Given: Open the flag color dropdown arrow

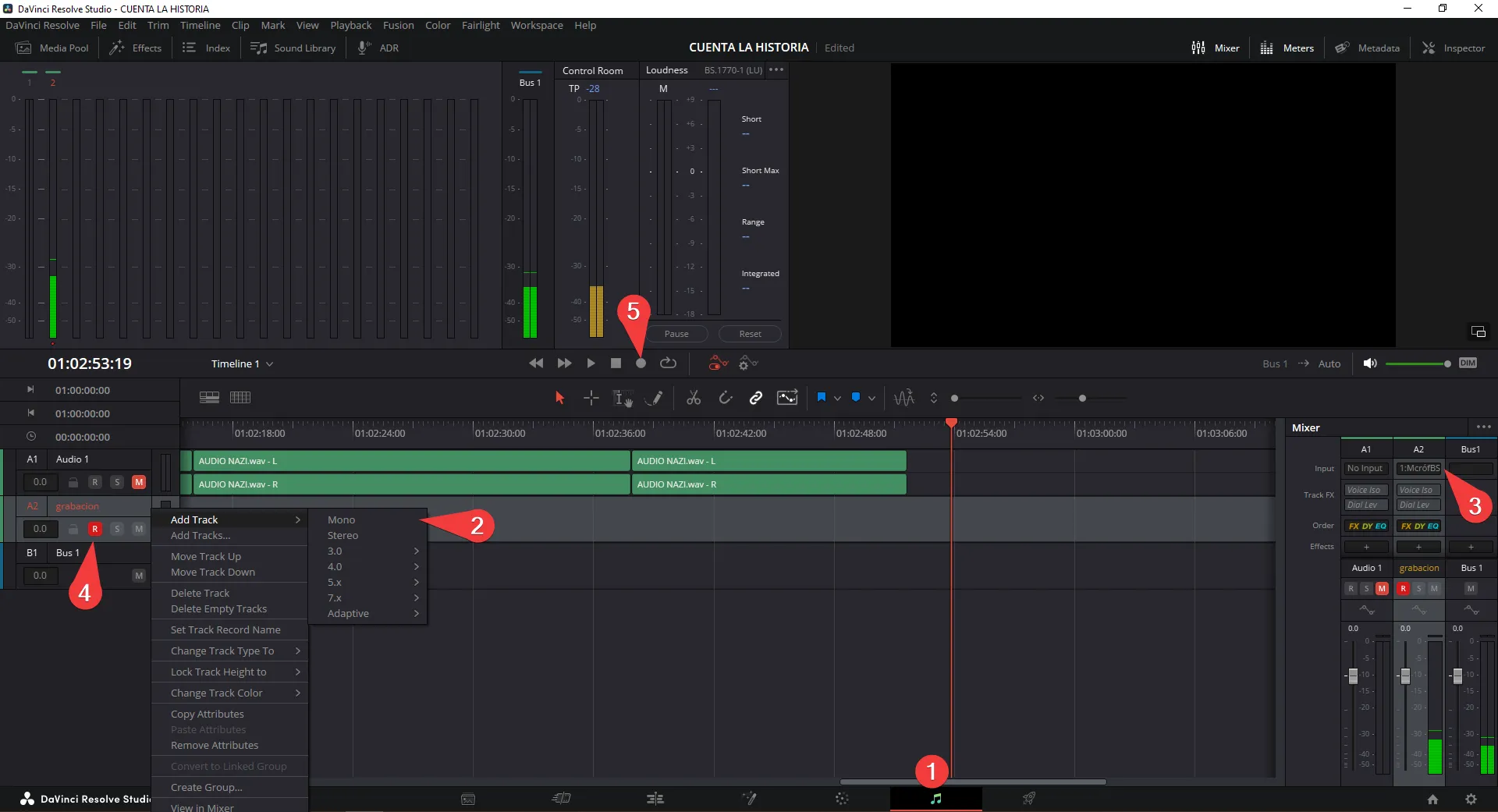Looking at the screenshot, I should point(837,399).
